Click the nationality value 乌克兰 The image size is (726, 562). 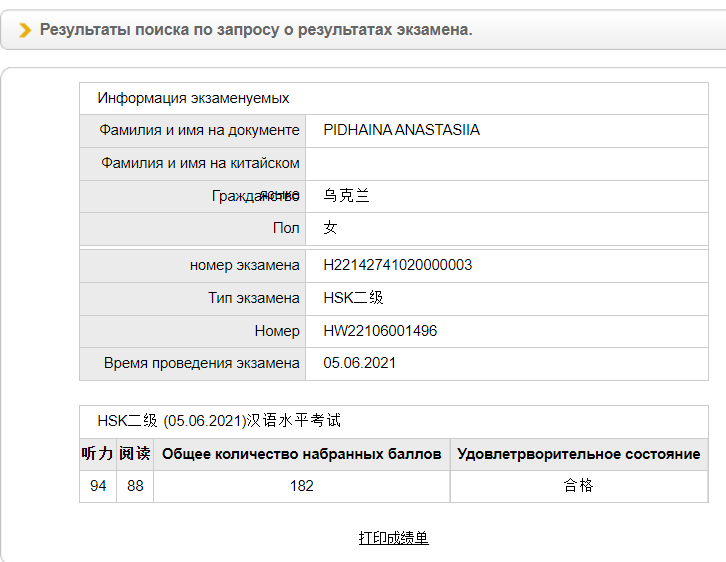pos(346,196)
